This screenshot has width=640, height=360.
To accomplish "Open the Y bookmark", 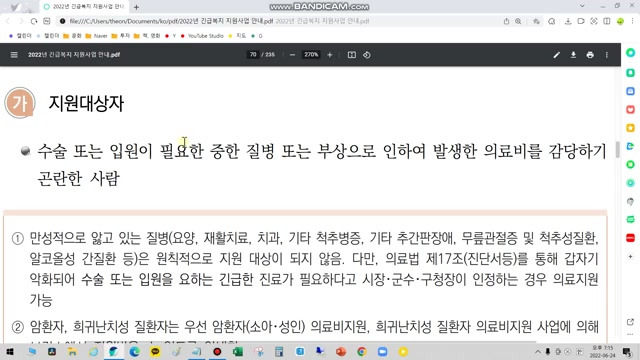I will (x=171, y=36).
